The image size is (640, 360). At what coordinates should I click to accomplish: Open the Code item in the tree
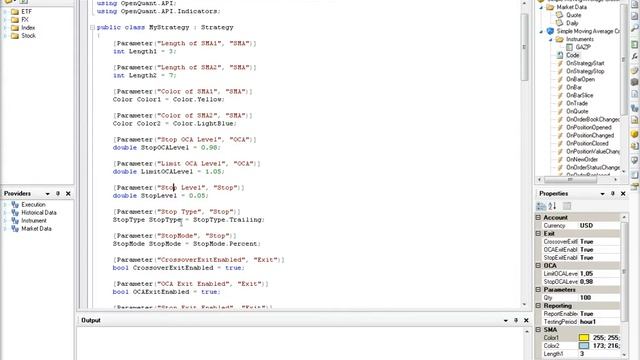point(568,55)
